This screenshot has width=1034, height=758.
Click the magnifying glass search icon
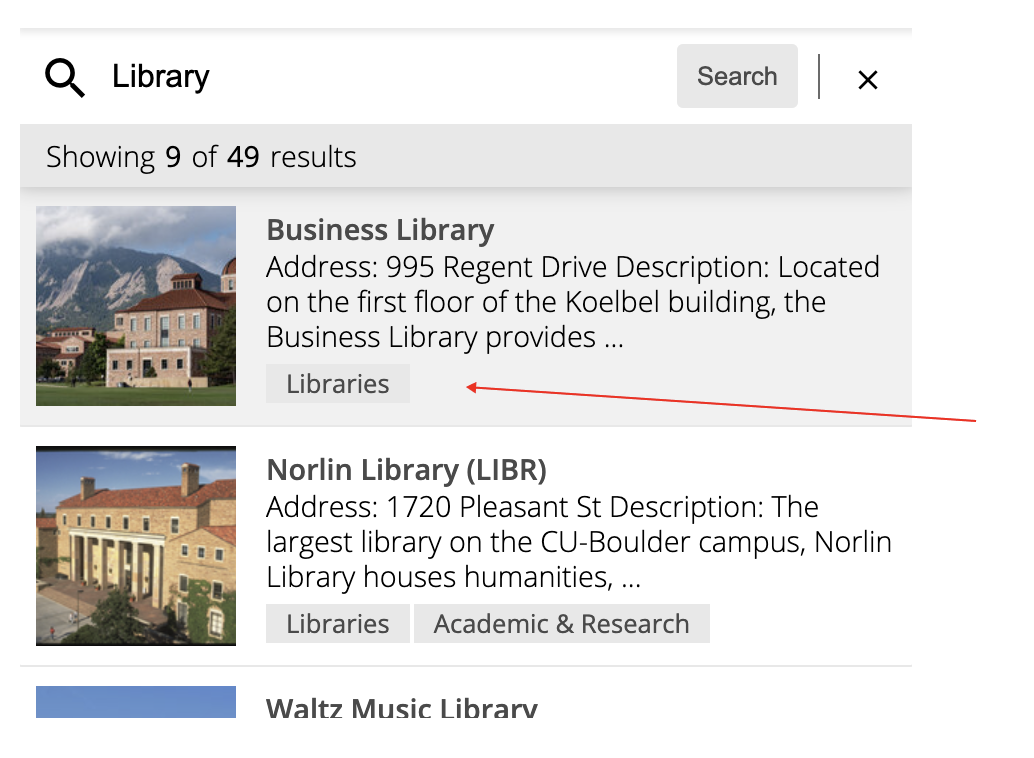(65, 77)
